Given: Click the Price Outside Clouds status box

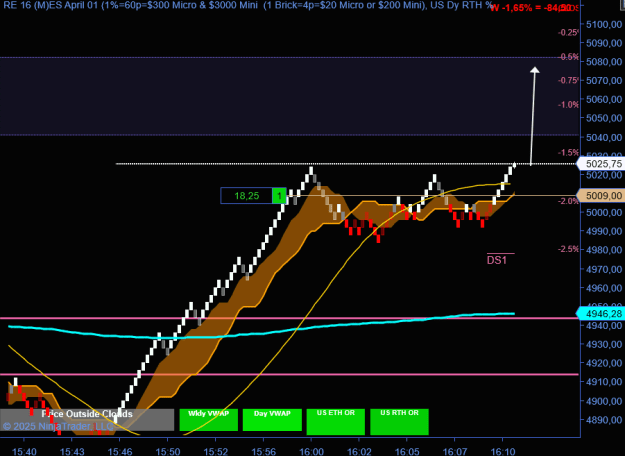Looking at the screenshot, I should coord(87,420).
